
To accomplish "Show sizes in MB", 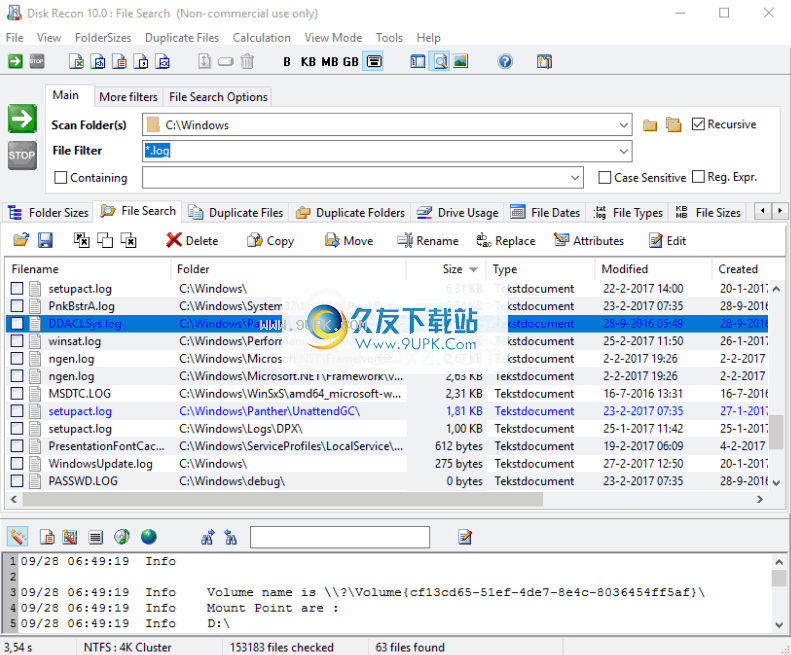I will click(330, 62).
